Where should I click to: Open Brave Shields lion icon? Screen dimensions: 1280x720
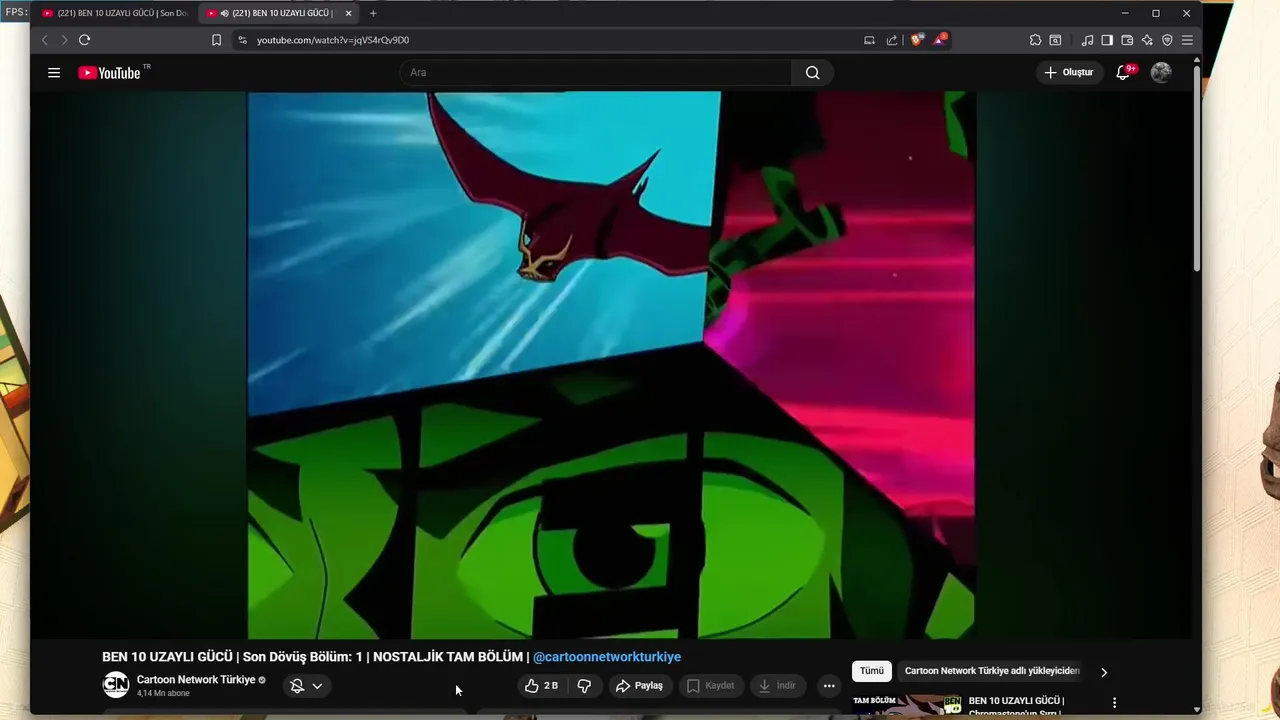coord(916,40)
